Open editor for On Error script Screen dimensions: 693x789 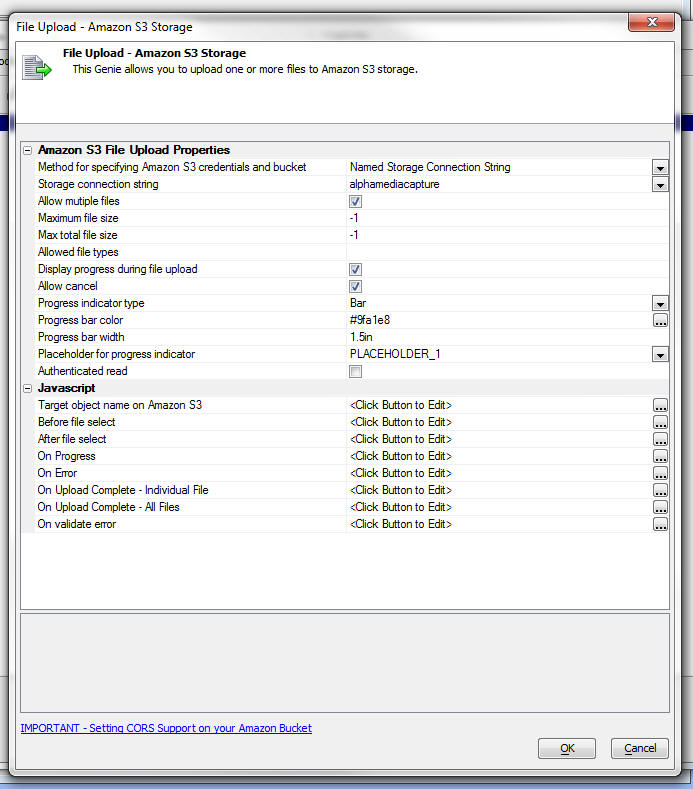point(660,474)
